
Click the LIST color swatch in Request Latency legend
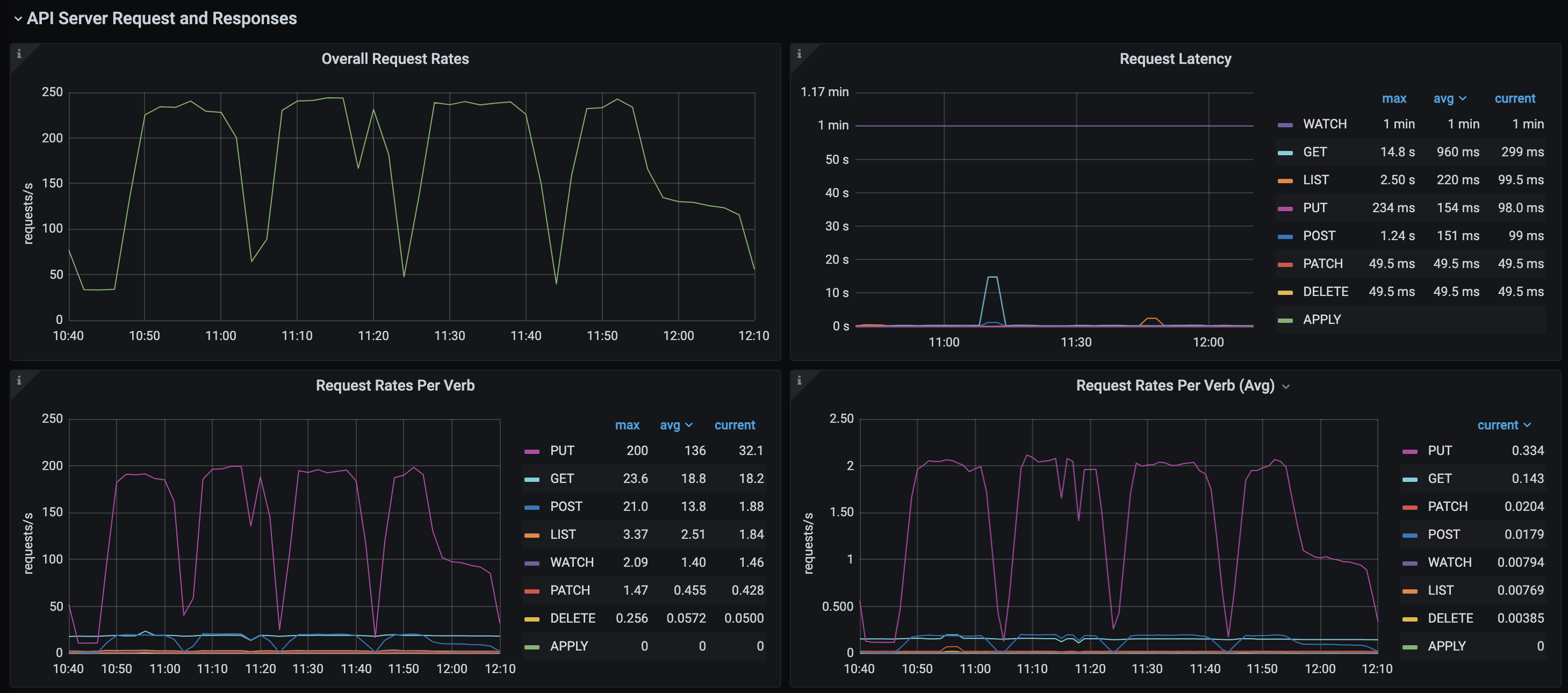1285,181
